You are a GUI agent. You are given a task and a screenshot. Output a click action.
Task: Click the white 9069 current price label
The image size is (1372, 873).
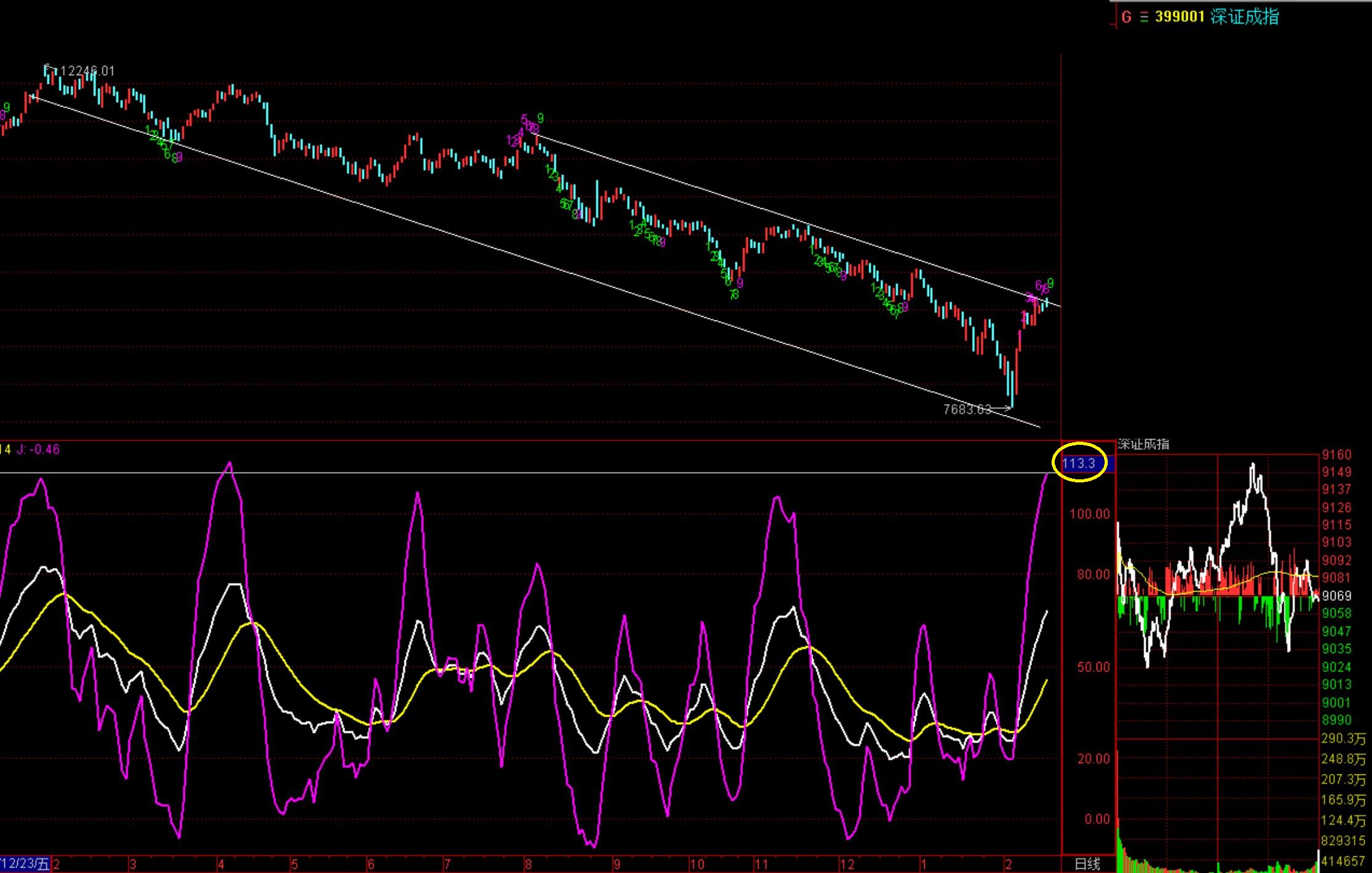1336,596
